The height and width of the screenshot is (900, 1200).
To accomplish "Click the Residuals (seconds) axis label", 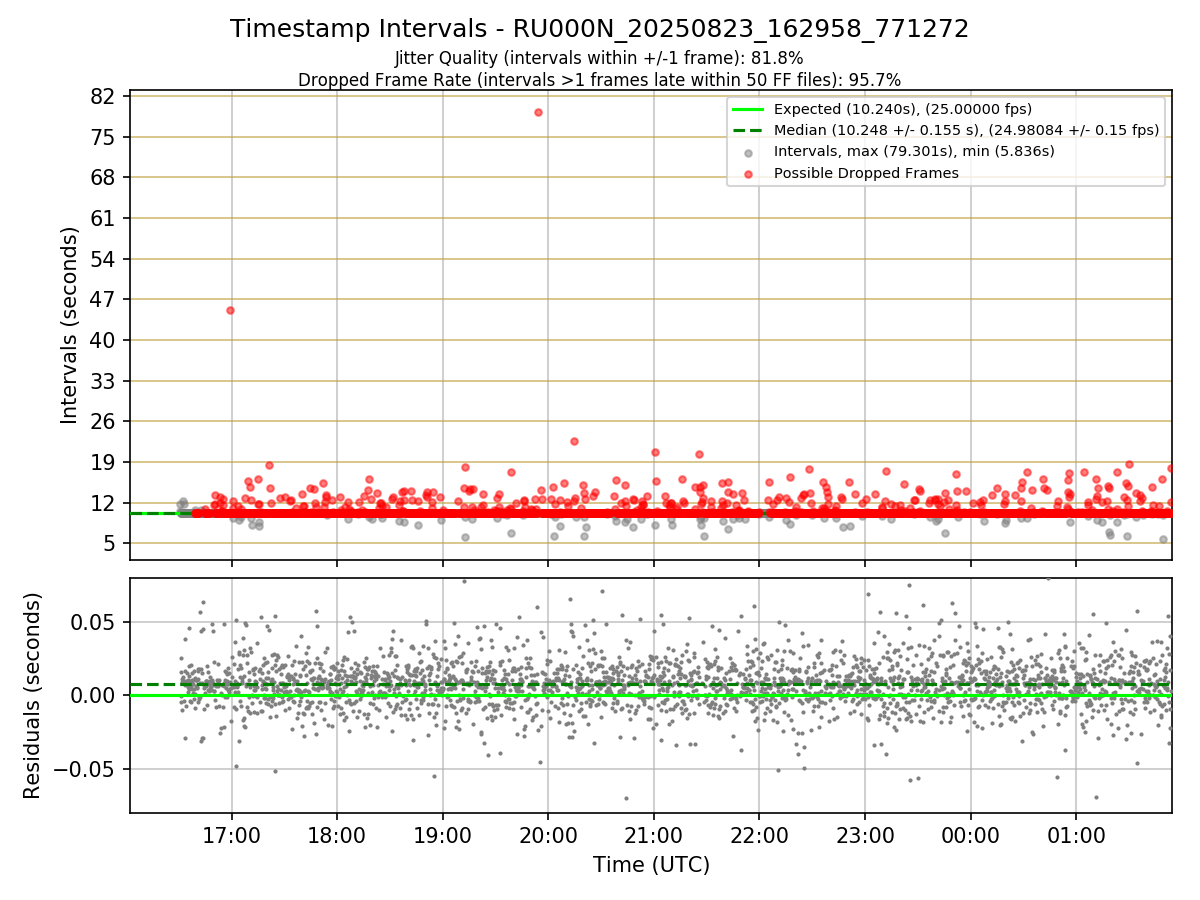I will [32, 695].
